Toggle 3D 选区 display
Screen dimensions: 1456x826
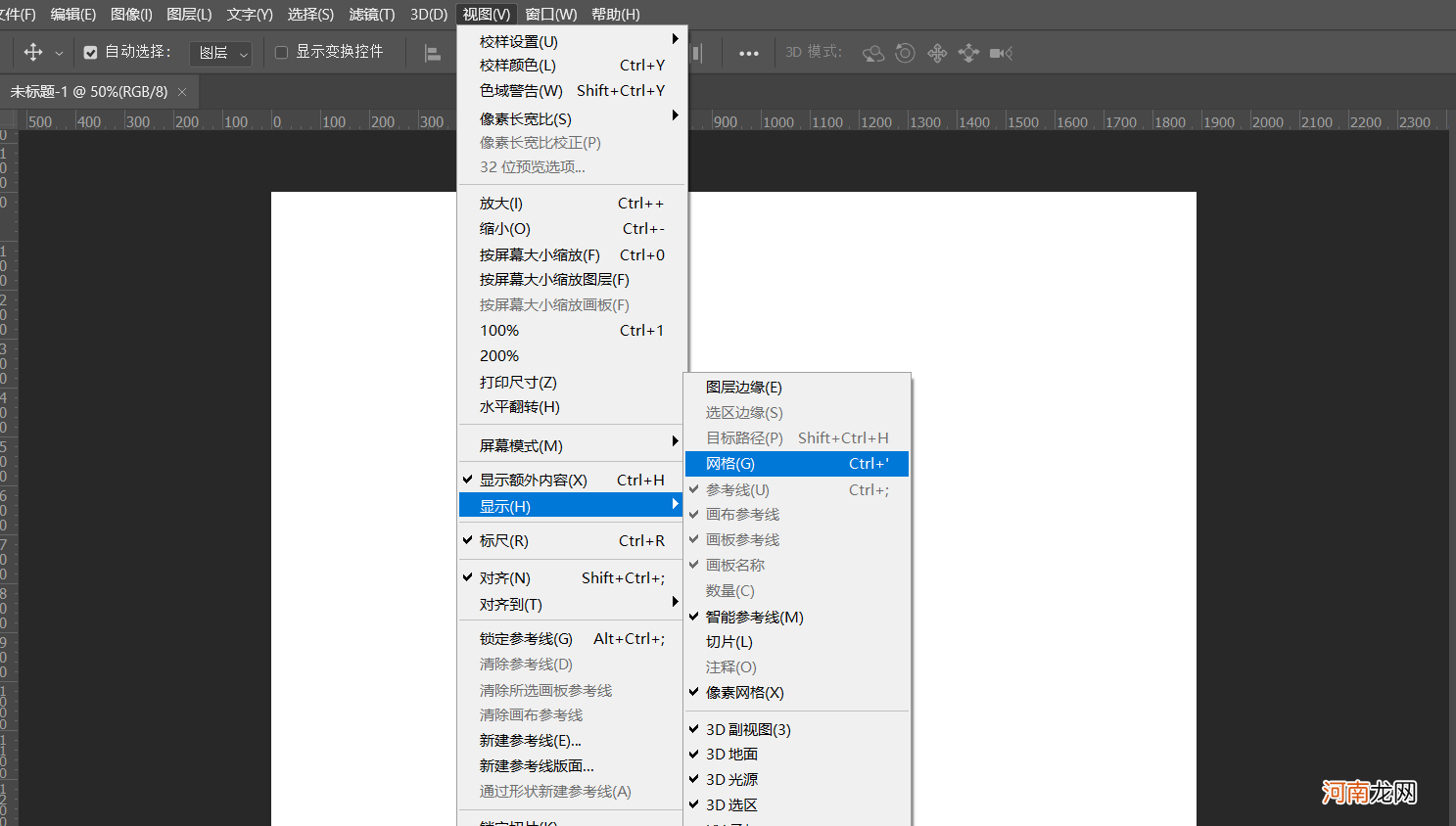(797, 805)
